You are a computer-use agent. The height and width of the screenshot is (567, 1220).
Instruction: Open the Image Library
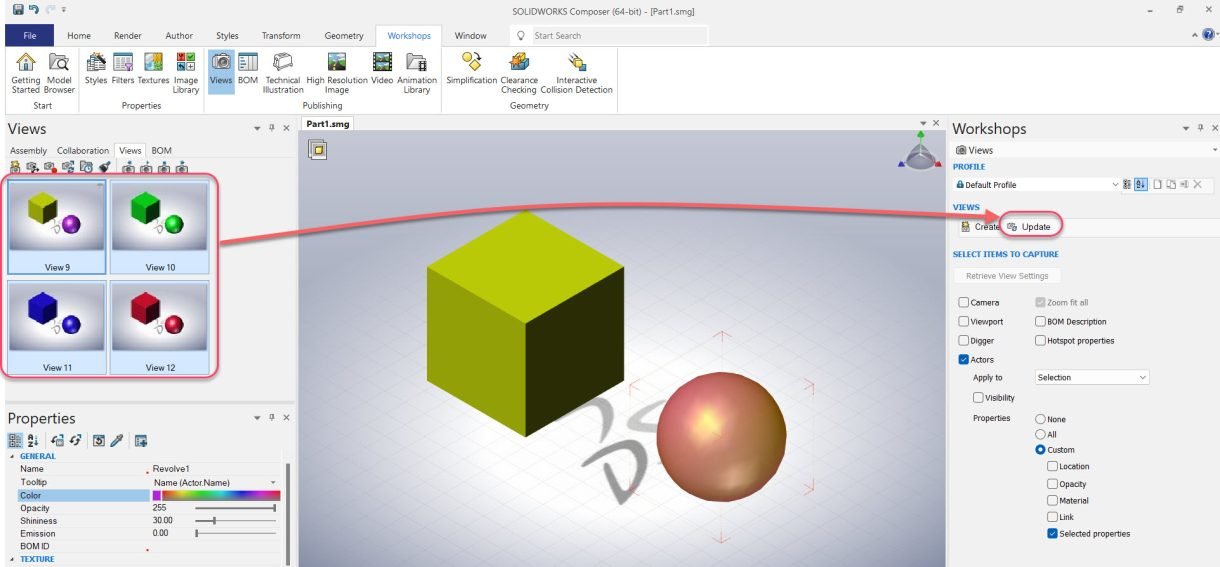[x=186, y=73]
